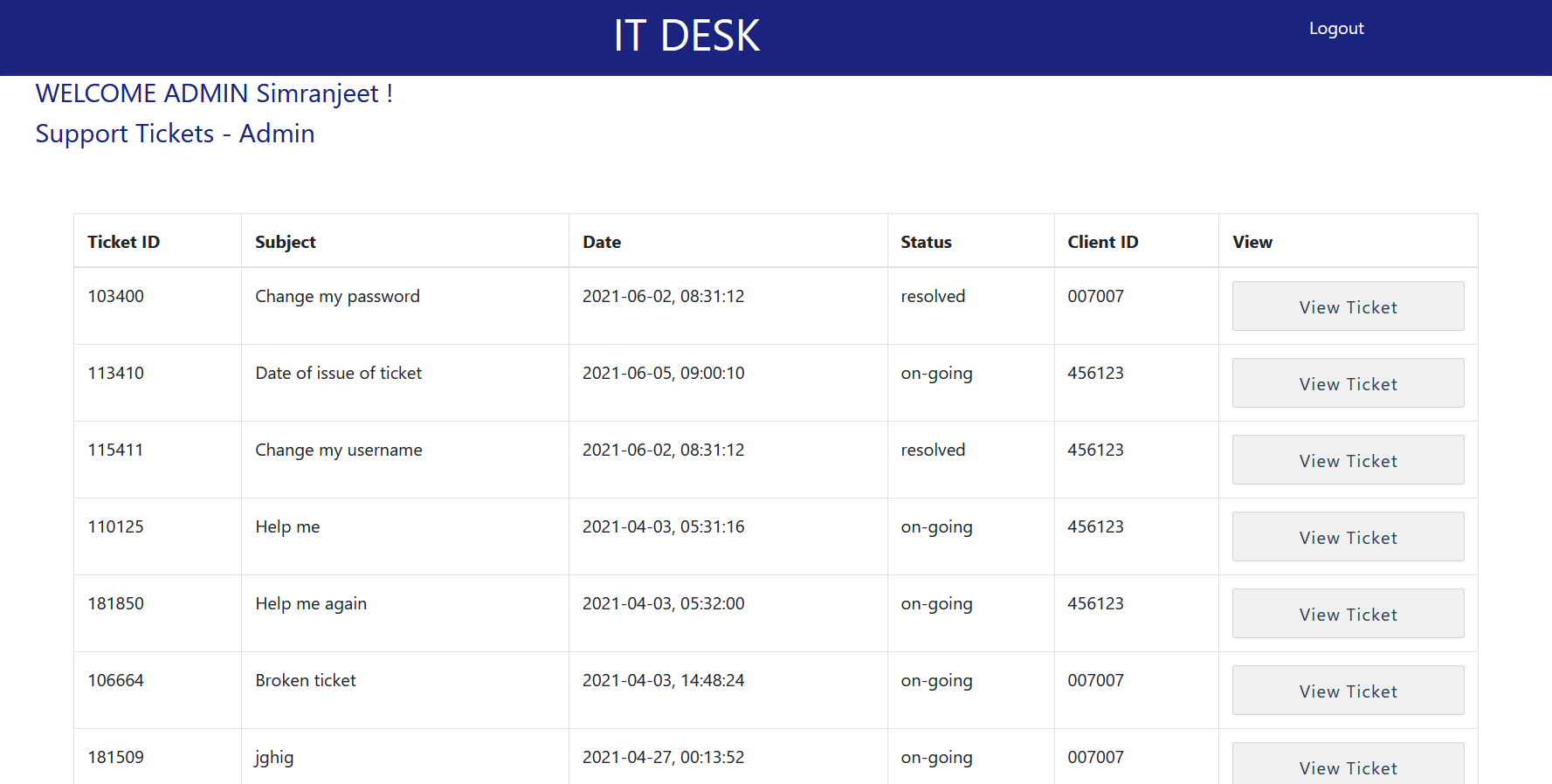Viewport: 1552px width, 784px height.
Task: View the Change my username ticket
Action: click(1348, 460)
